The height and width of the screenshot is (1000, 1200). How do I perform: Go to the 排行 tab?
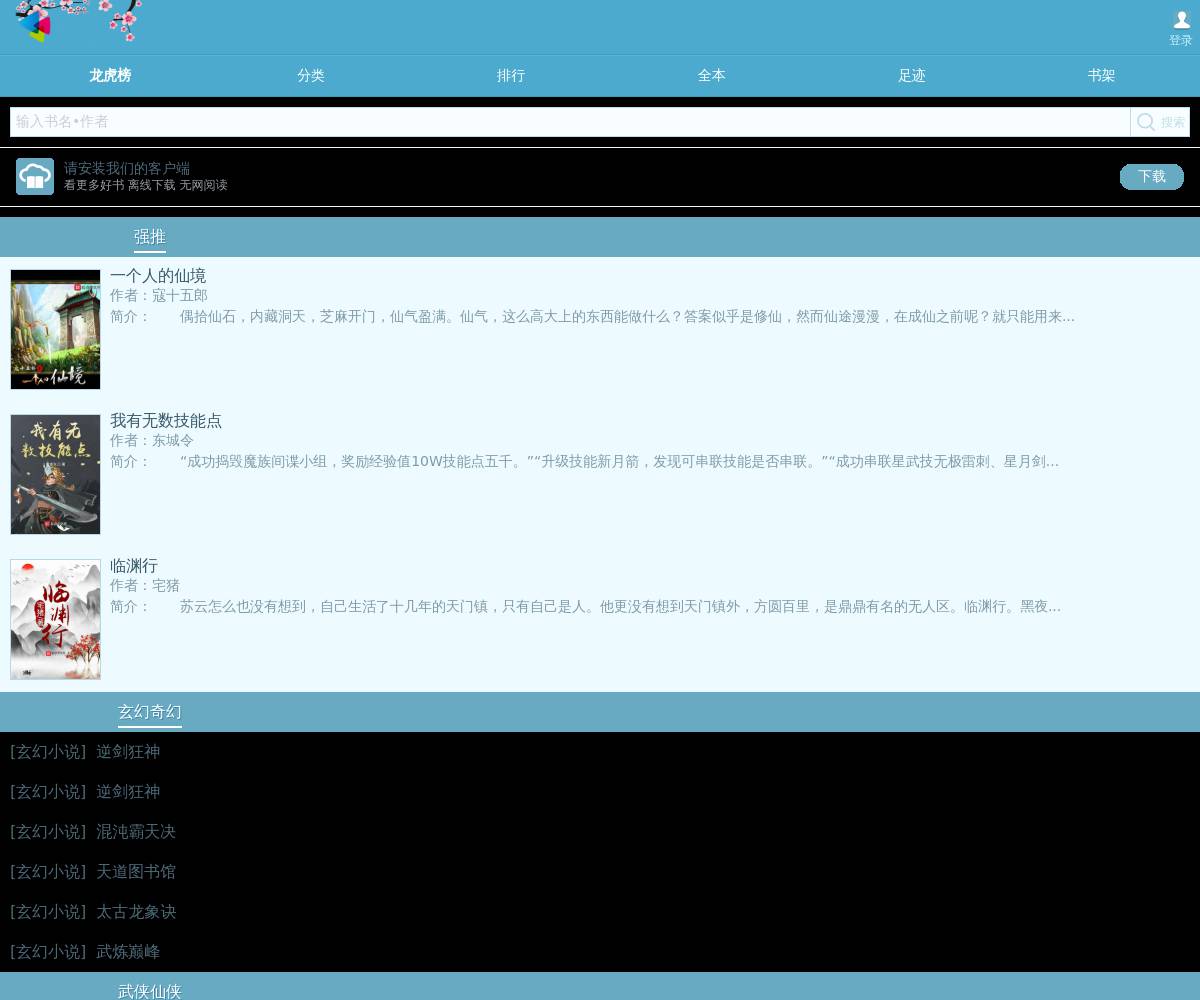click(x=511, y=76)
